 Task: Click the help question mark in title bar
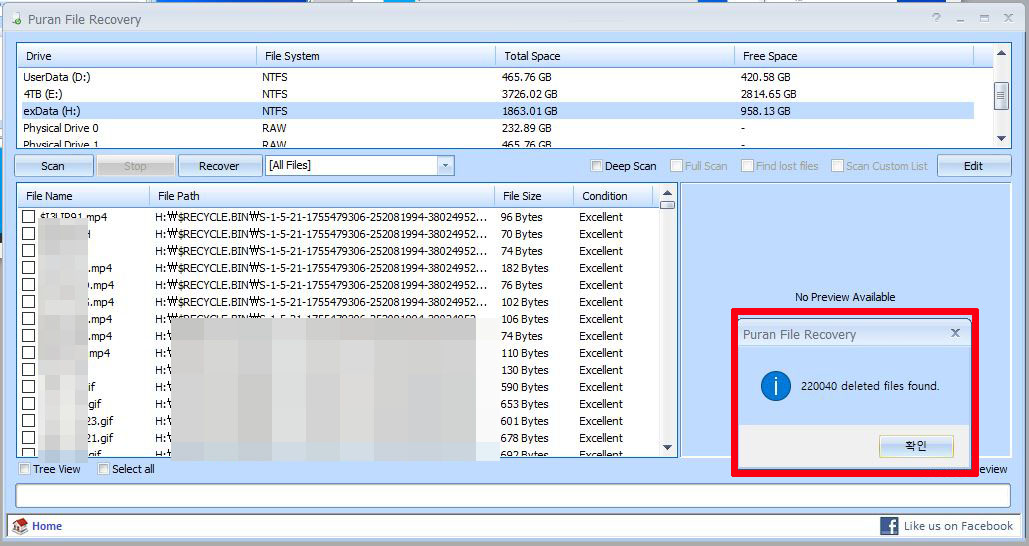click(x=936, y=18)
